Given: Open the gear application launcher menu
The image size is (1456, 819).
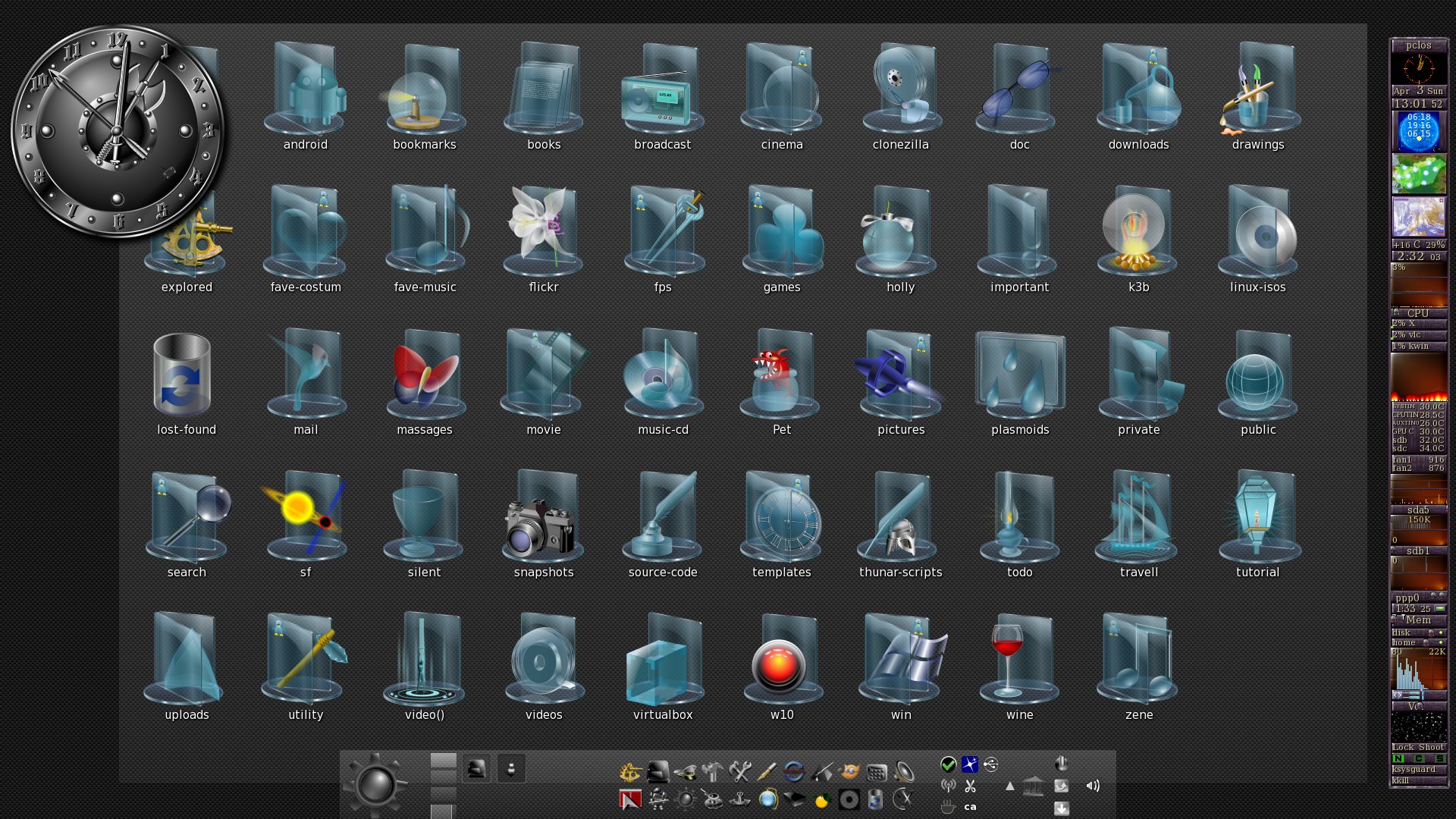Looking at the screenshot, I should 375,785.
